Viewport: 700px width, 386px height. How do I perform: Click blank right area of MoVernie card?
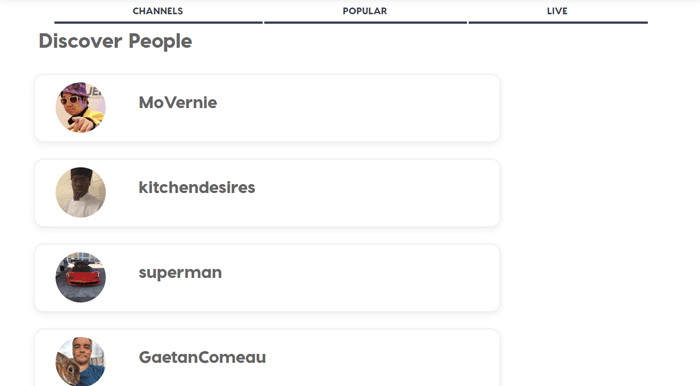point(379,108)
